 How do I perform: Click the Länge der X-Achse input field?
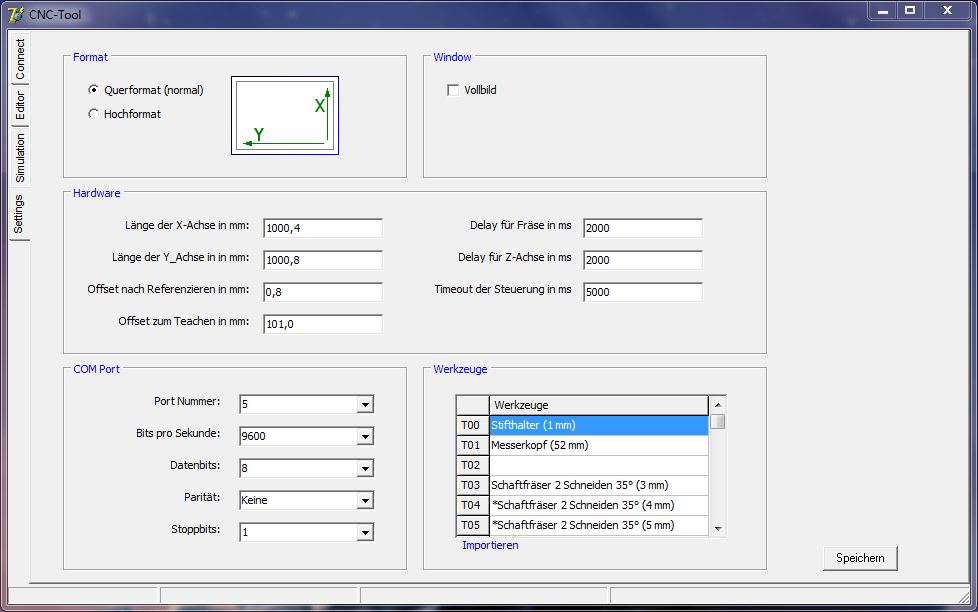click(323, 228)
